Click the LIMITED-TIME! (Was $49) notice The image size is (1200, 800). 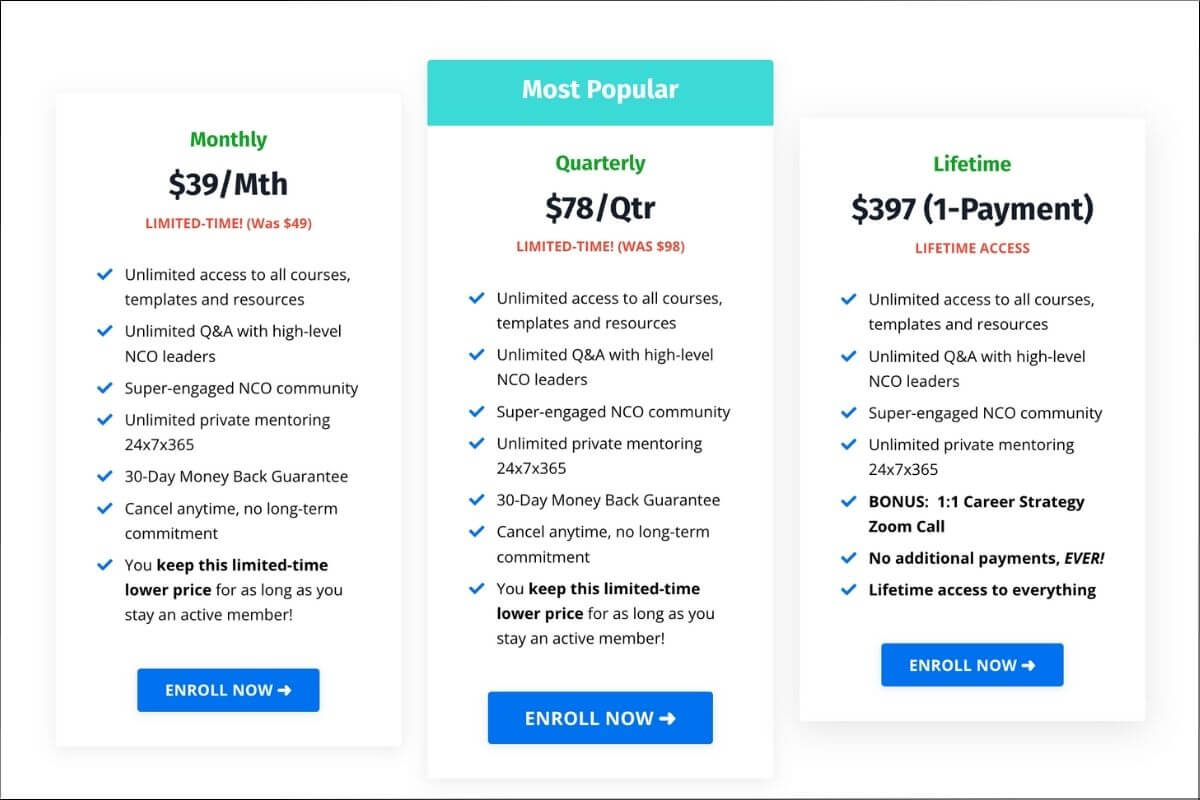click(x=228, y=224)
